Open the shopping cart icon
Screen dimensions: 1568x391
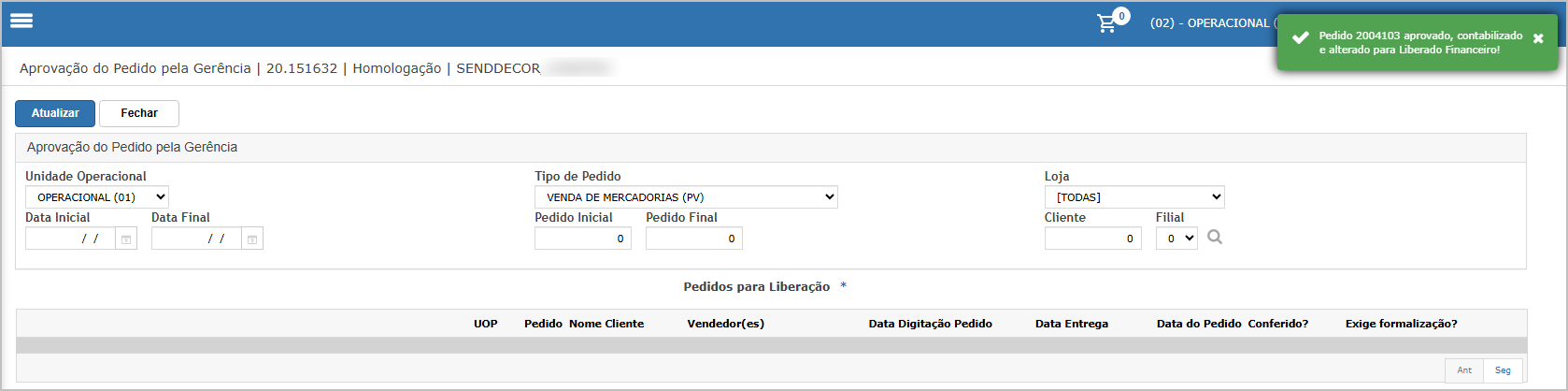(1107, 23)
